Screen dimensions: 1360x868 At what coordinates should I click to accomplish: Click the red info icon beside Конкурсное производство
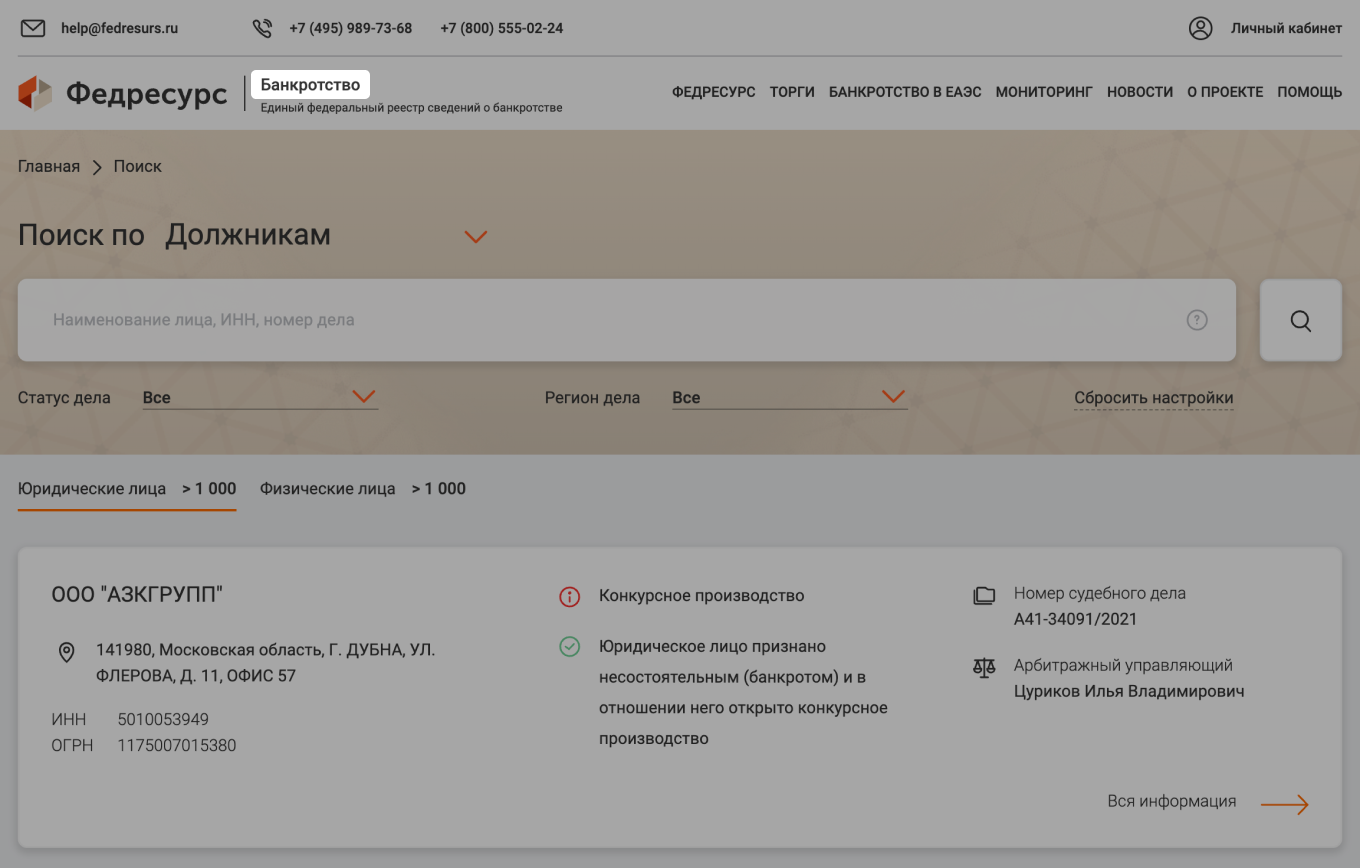pos(569,596)
